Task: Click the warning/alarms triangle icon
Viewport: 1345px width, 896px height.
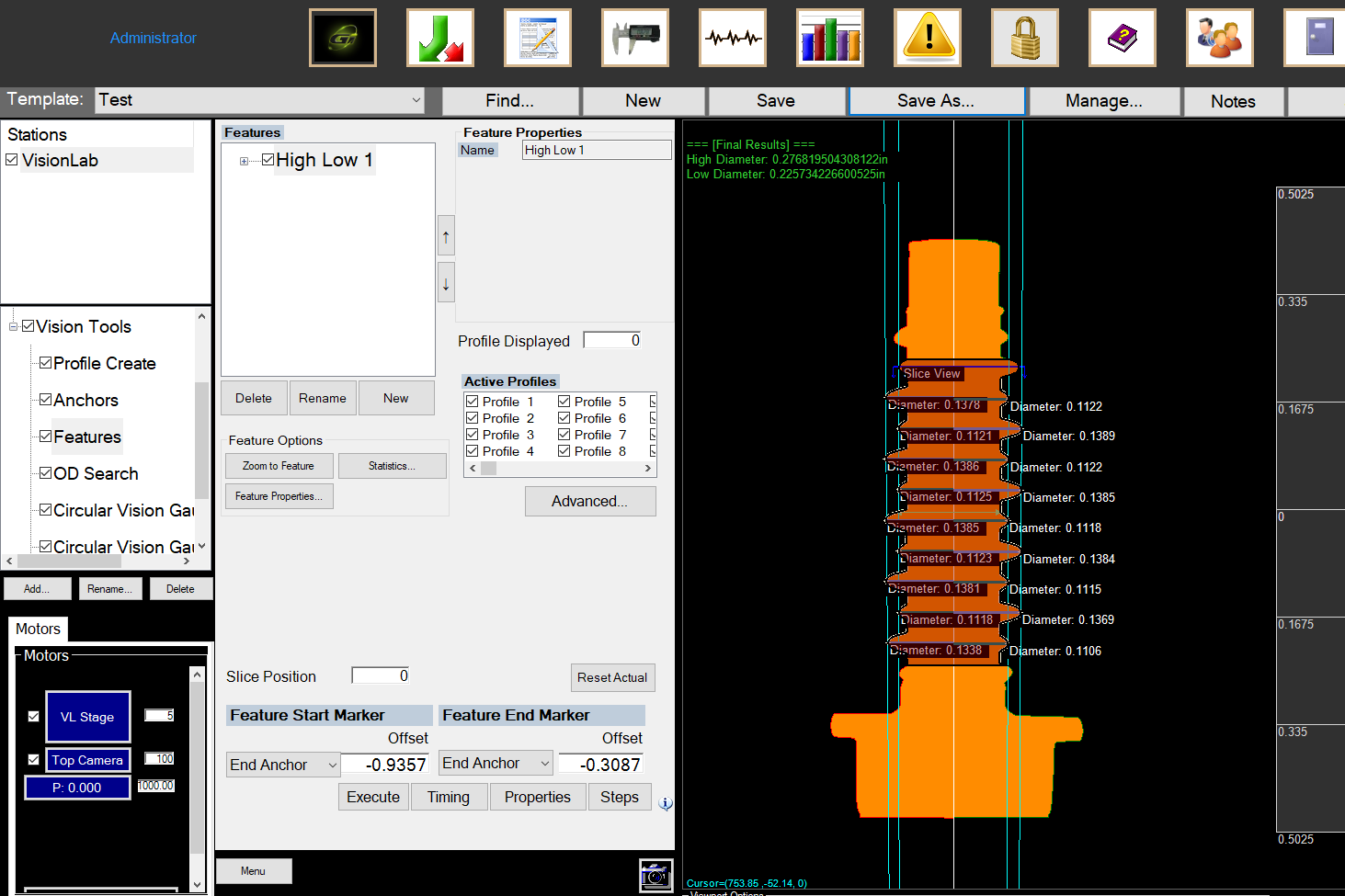Action: (x=928, y=38)
